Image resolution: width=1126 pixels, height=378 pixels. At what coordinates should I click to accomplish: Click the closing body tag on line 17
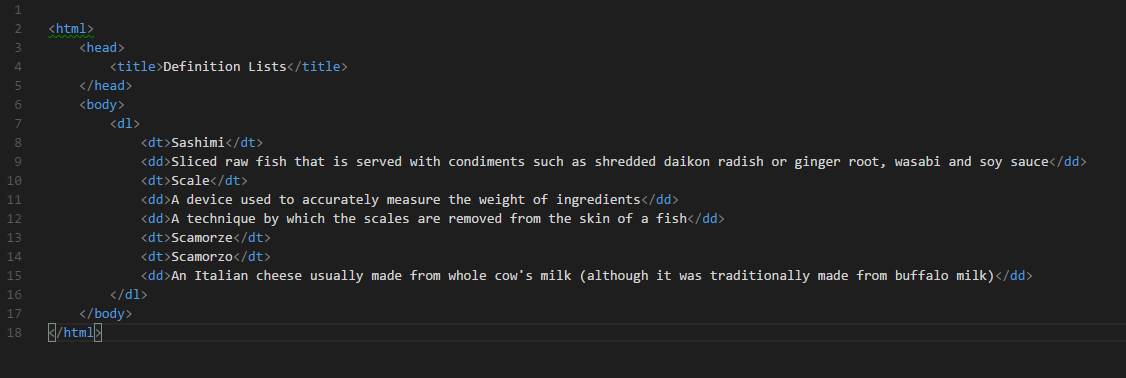106,313
